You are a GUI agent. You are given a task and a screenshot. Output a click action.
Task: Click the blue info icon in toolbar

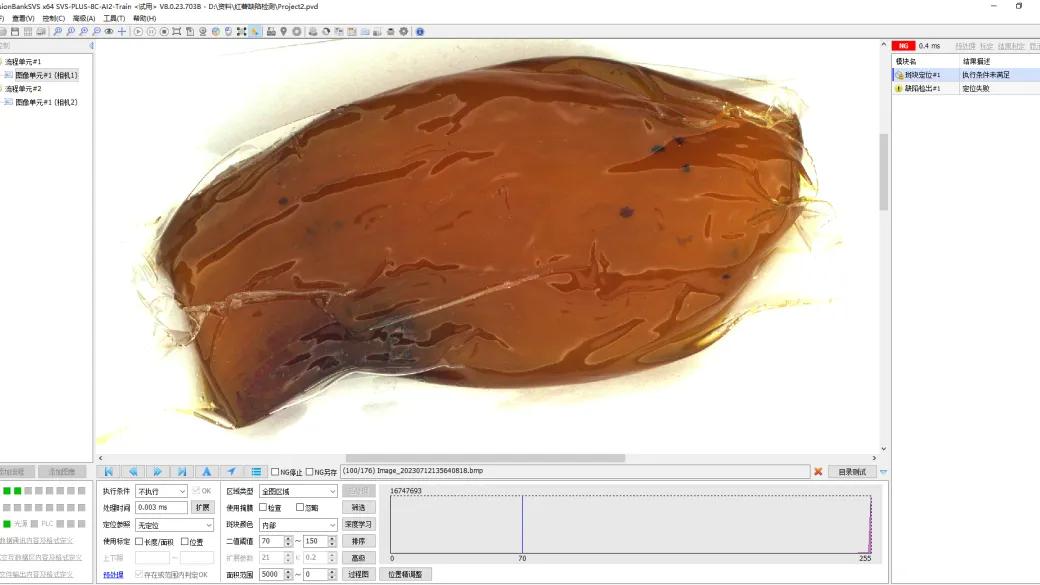pyautogui.click(x=420, y=31)
